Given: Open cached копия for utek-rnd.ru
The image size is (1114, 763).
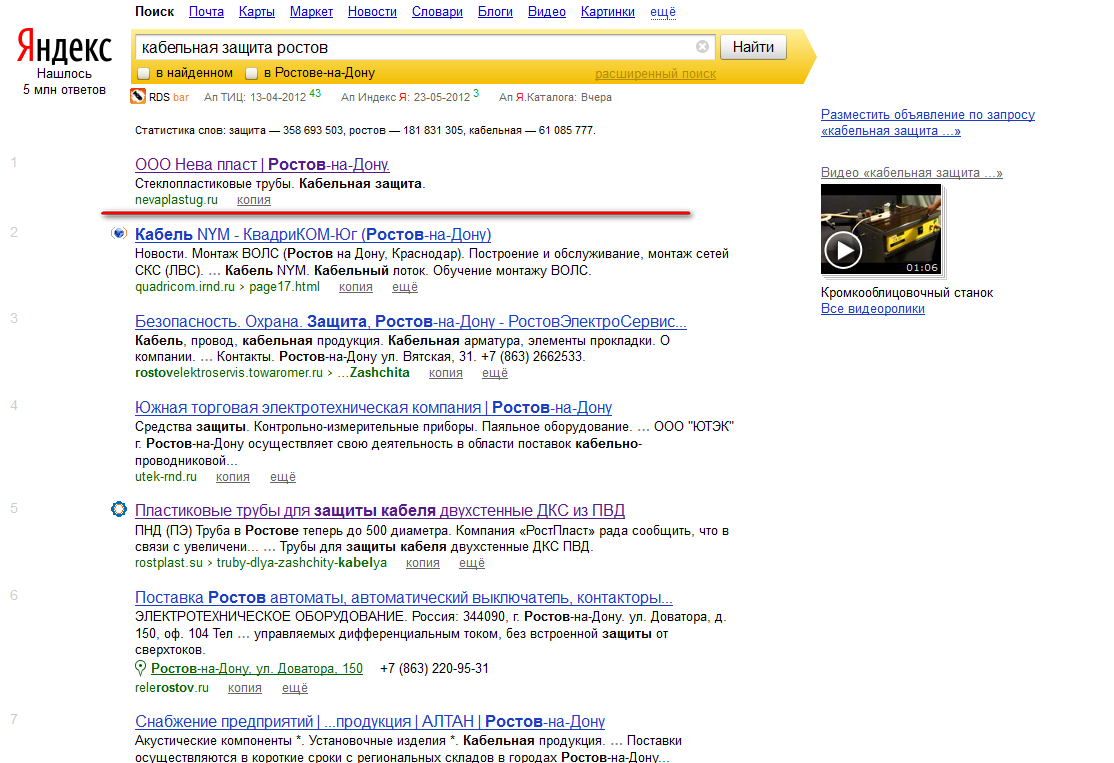Looking at the screenshot, I should tap(232, 477).
